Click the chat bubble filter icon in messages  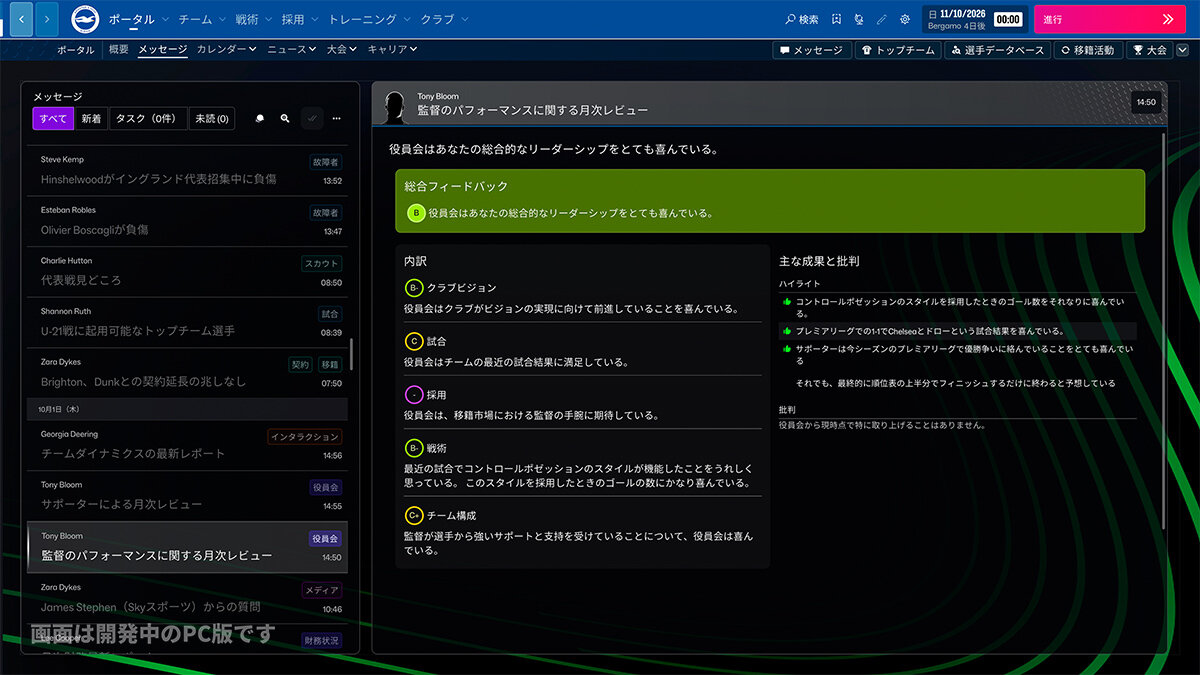pyautogui.click(x=259, y=118)
